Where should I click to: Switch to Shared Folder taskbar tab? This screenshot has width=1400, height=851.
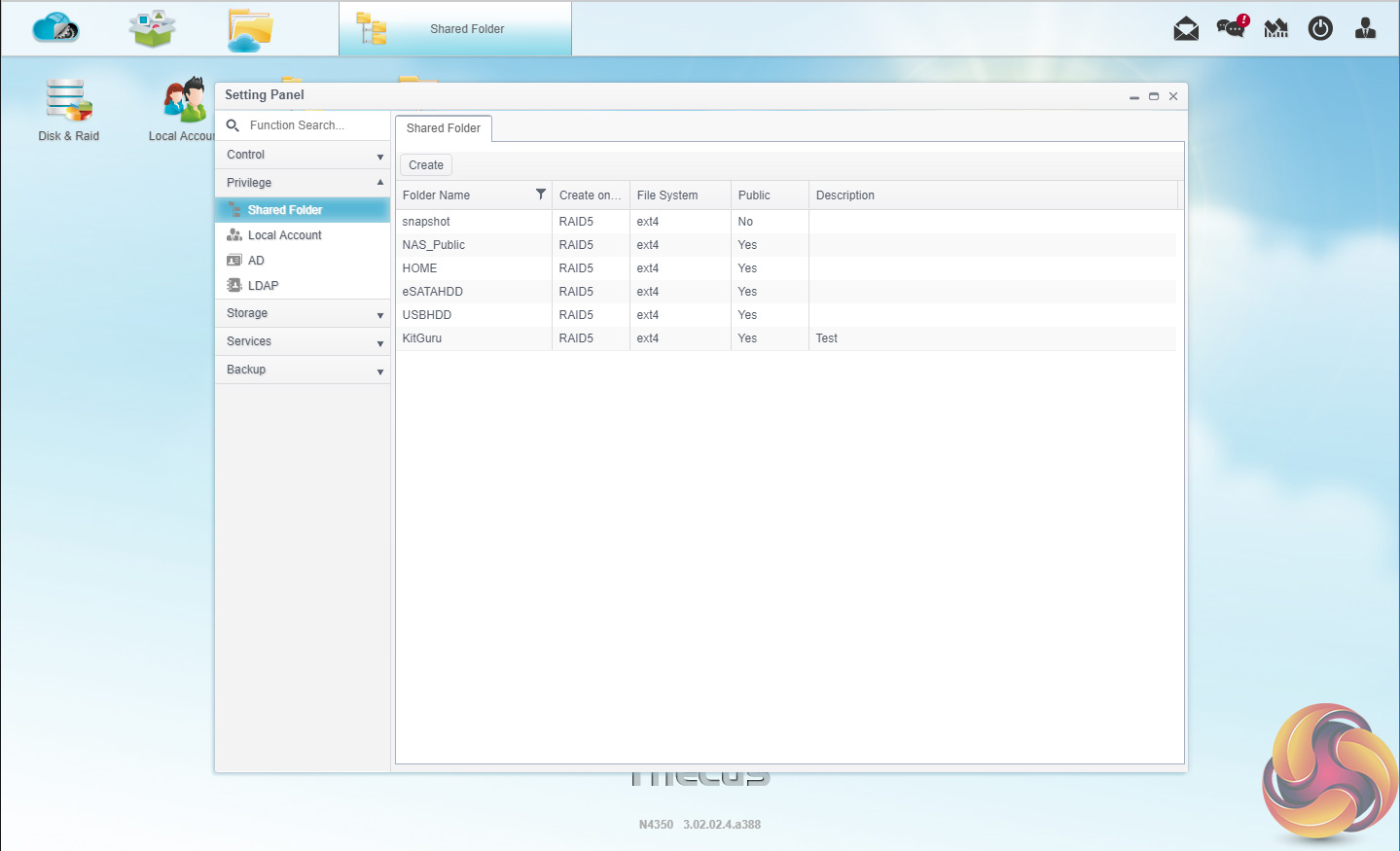tap(455, 29)
